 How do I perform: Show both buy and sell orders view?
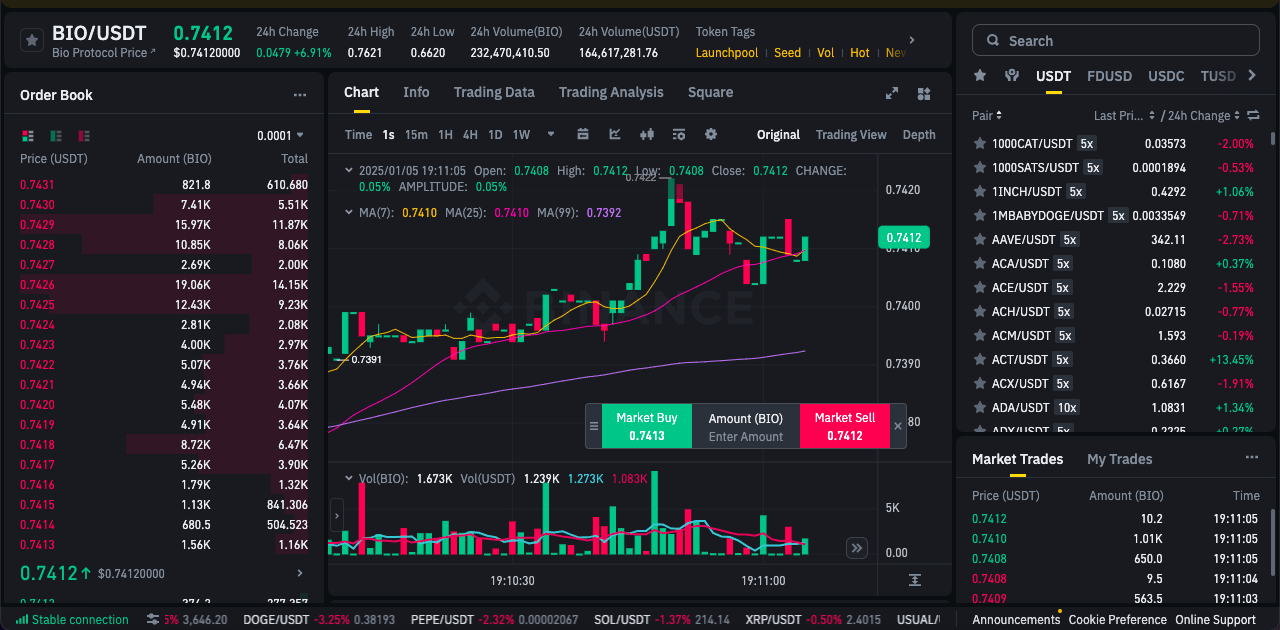point(28,135)
